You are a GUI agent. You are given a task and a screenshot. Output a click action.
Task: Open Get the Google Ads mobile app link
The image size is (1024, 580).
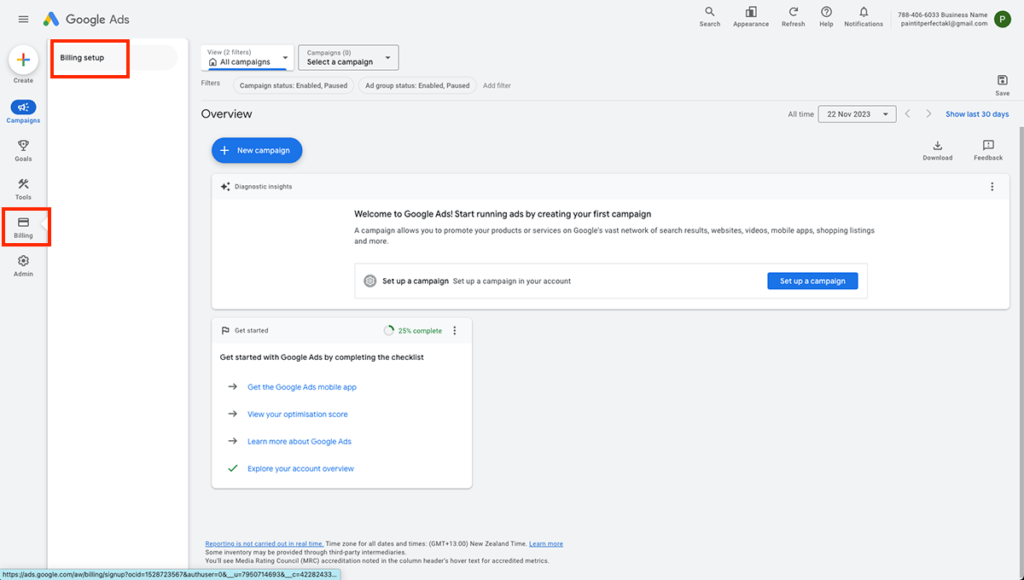pos(301,387)
